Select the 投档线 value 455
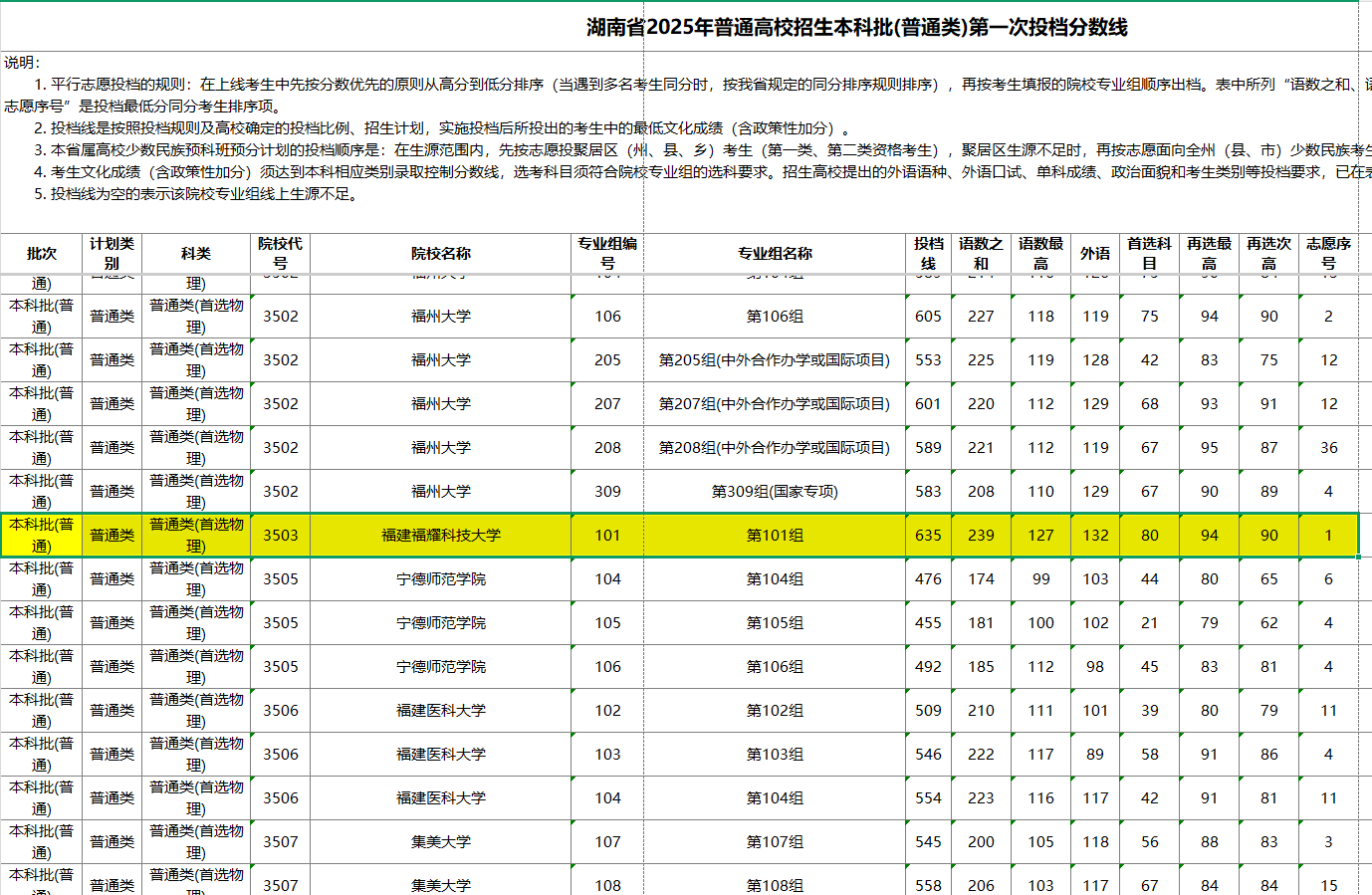Viewport: 1372px width, 895px height. (x=928, y=623)
